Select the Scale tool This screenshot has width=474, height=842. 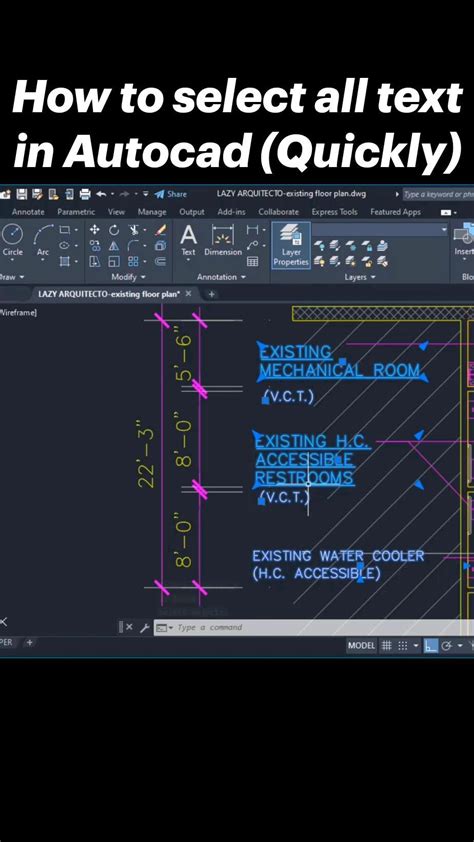[x=114, y=262]
